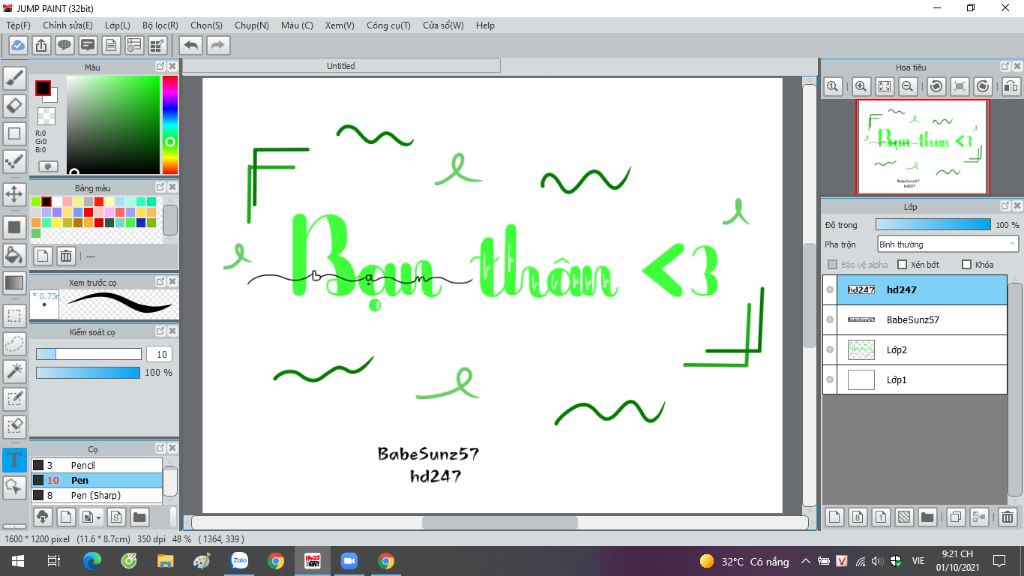Toggle visibility of BabeSunz57 layer
Screen dimensions: 1024x576
(x=830, y=320)
